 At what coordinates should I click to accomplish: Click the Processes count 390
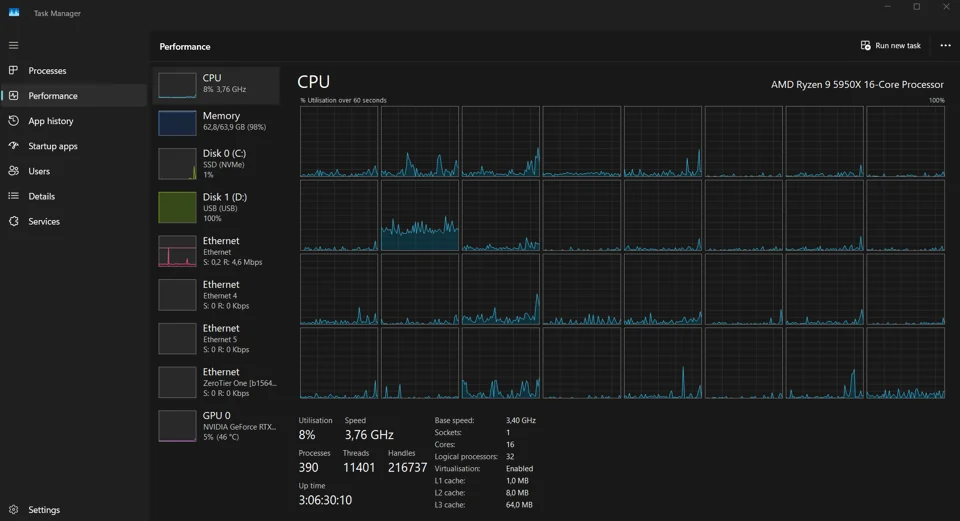[x=309, y=468]
